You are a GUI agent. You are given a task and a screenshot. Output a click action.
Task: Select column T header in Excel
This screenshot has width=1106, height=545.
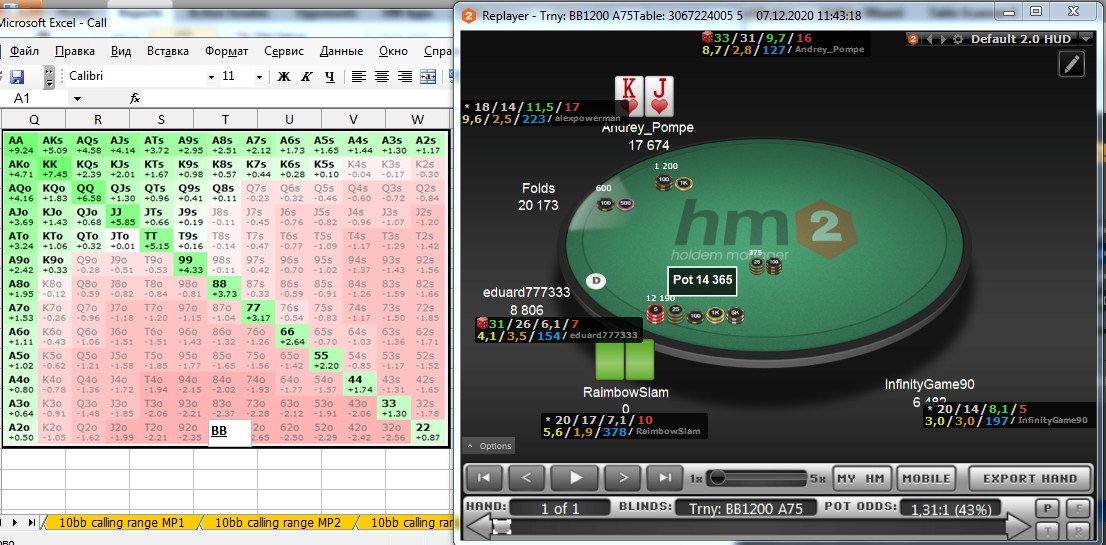[225, 119]
